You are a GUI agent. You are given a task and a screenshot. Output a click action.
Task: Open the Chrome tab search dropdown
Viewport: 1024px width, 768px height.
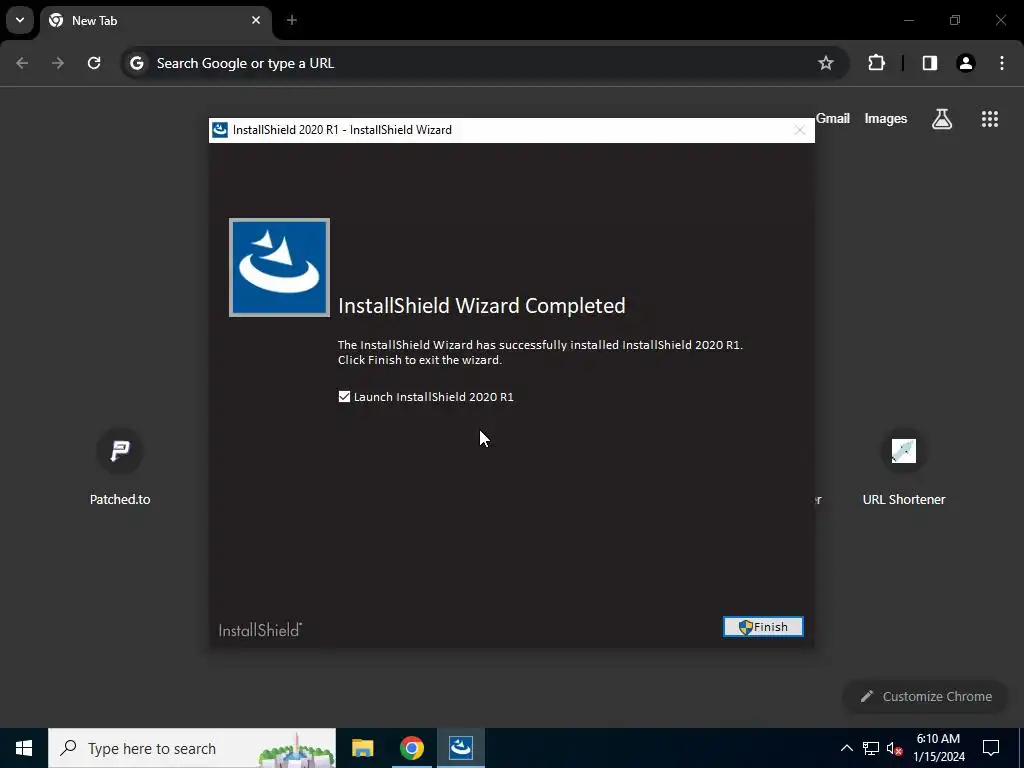(x=20, y=20)
